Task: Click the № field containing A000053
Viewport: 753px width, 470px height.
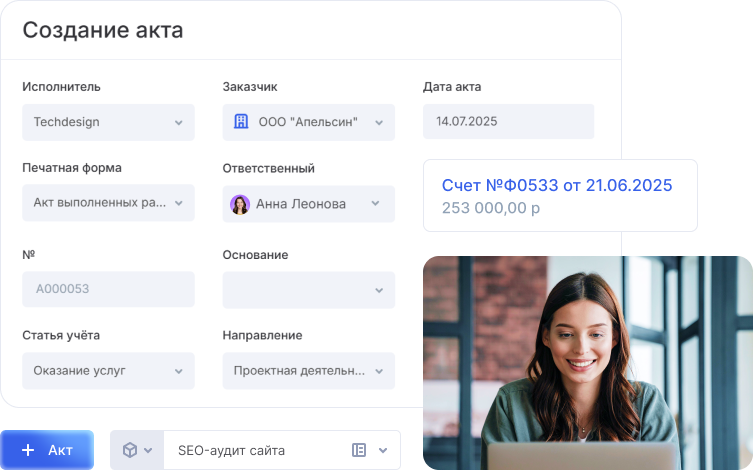Action: [108, 290]
